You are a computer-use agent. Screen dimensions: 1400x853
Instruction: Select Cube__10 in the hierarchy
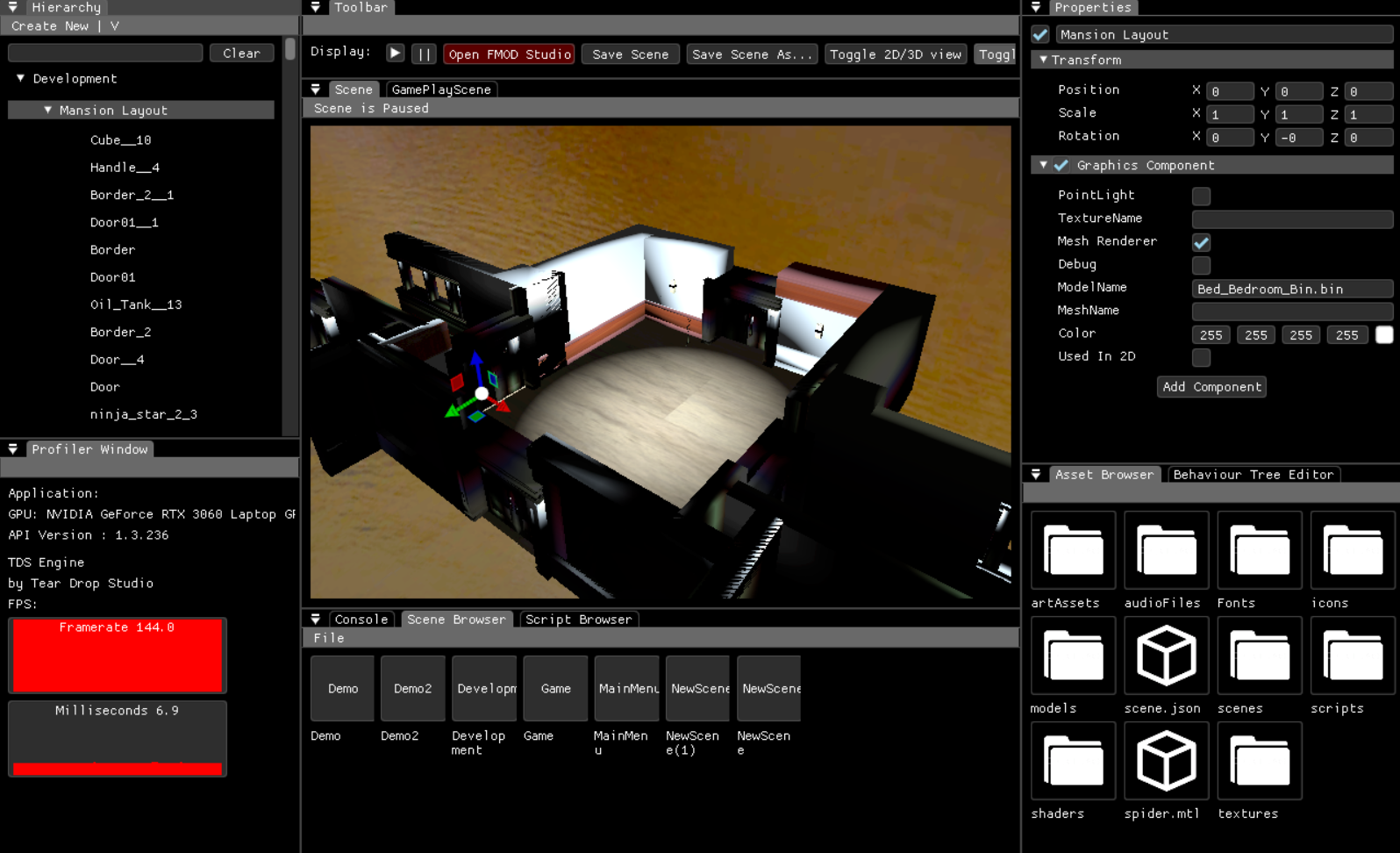[x=120, y=140]
